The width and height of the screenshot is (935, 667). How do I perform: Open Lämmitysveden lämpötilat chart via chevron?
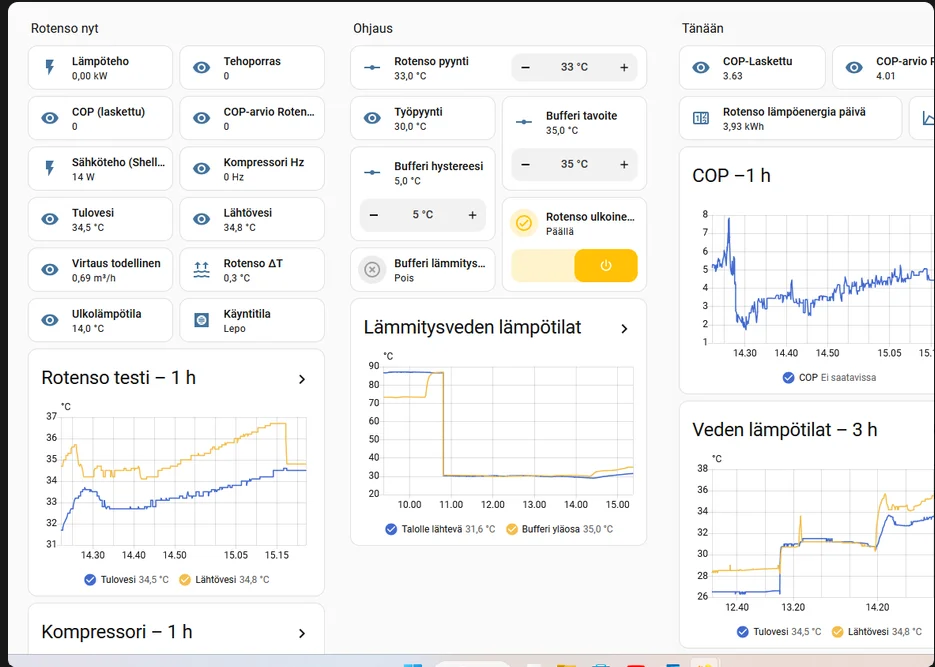click(x=624, y=328)
